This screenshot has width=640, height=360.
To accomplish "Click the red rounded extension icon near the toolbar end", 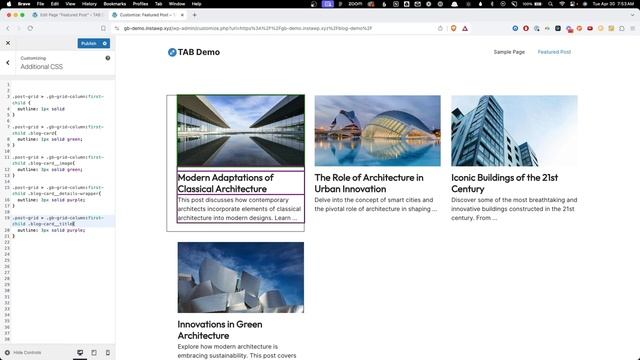I will (x=590, y=28).
